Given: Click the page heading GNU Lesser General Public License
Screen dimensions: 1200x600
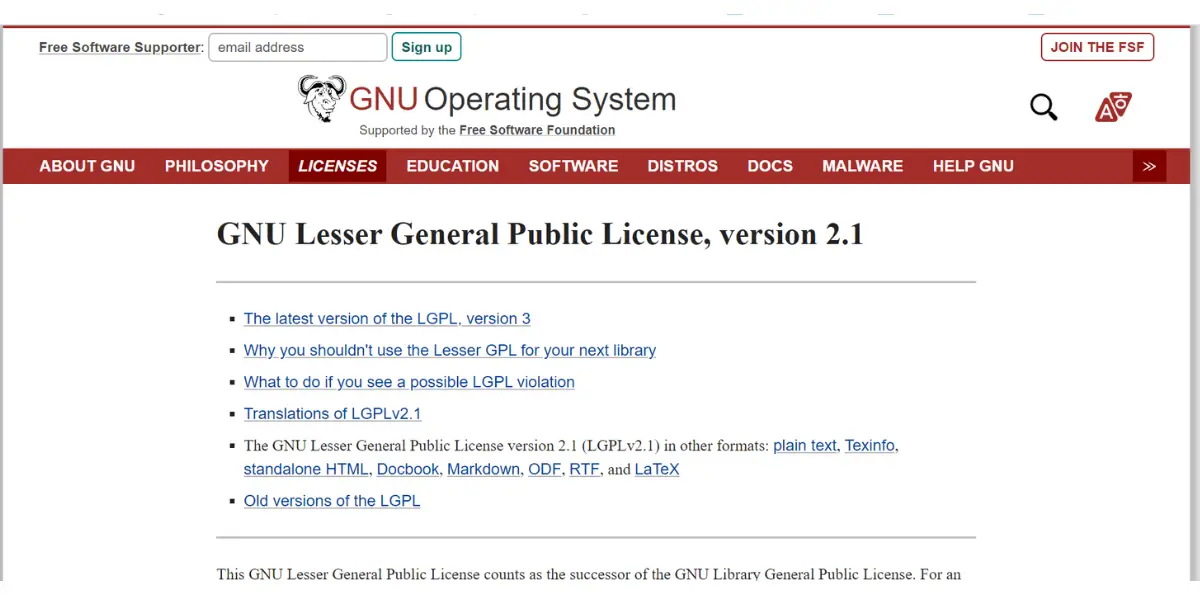Looking at the screenshot, I should pos(540,234).
